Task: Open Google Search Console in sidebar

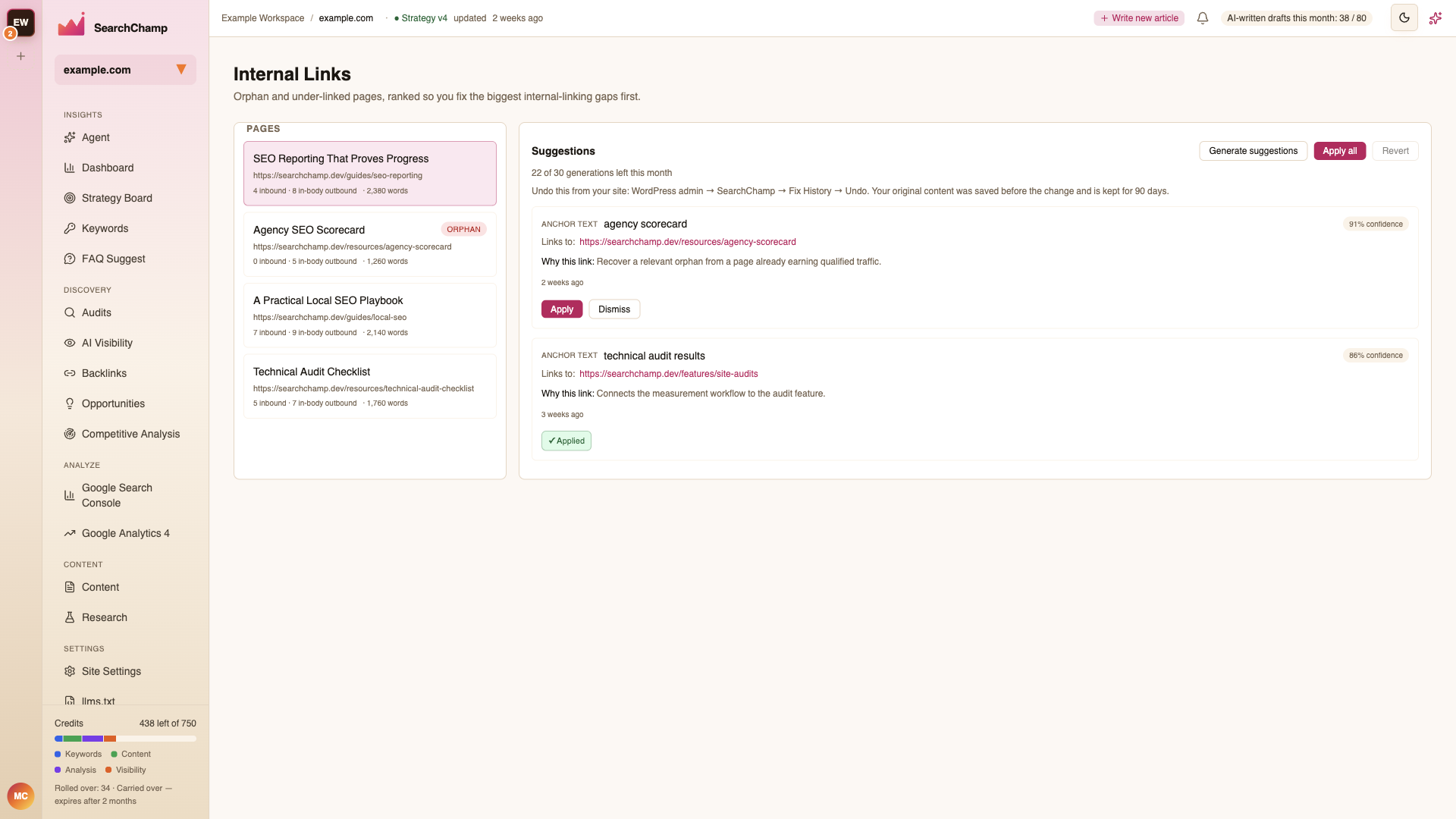Action: (125, 495)
